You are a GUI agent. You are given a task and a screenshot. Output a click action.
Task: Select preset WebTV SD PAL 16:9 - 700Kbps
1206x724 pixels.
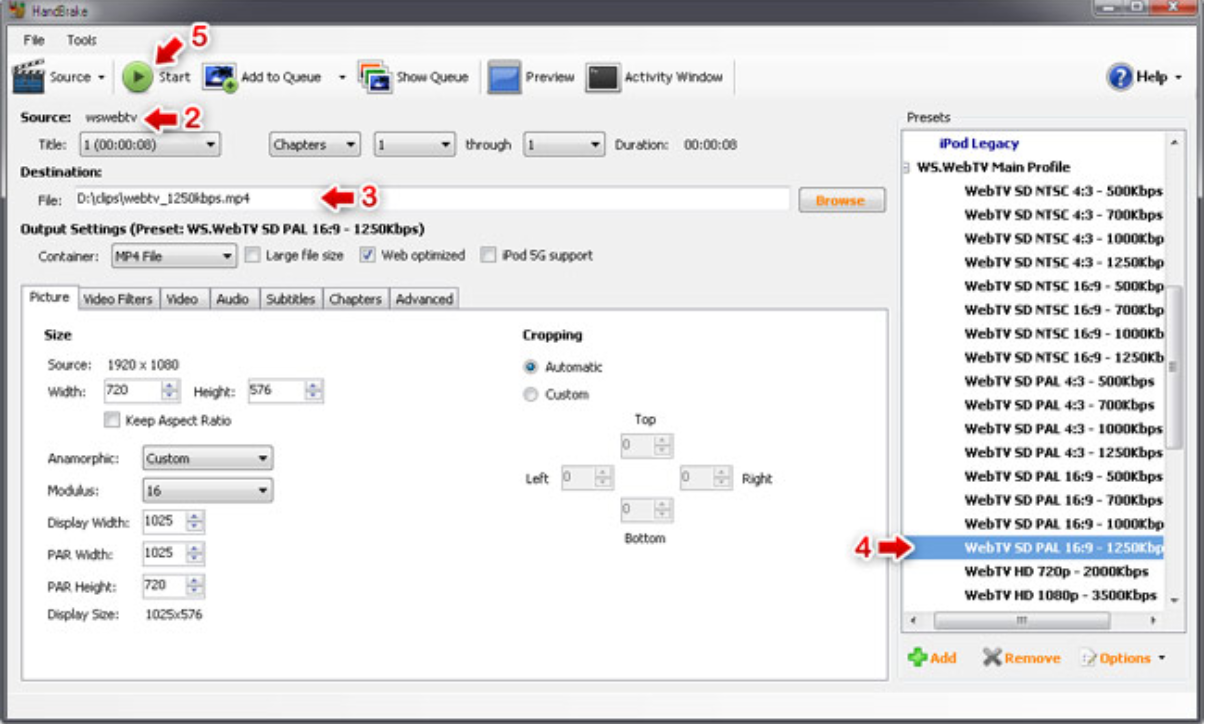pyautogui.click(x=1063, y=500)
